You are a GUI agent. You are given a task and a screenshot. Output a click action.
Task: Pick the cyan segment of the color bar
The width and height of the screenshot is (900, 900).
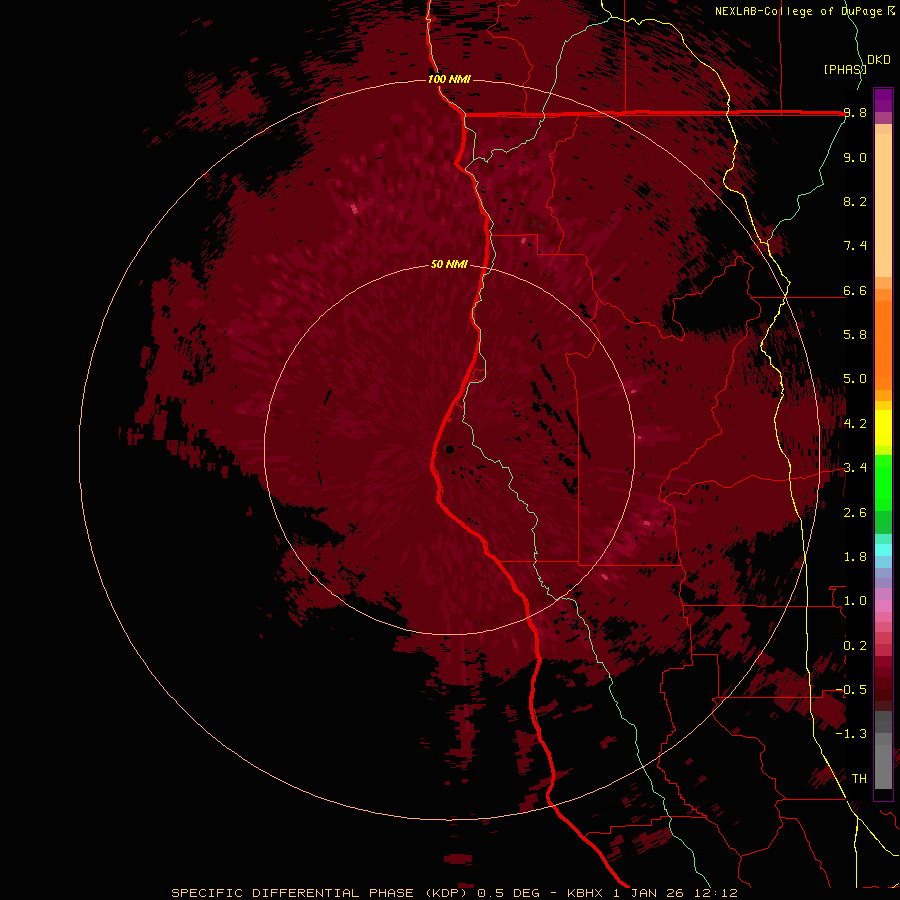[883, 550]
